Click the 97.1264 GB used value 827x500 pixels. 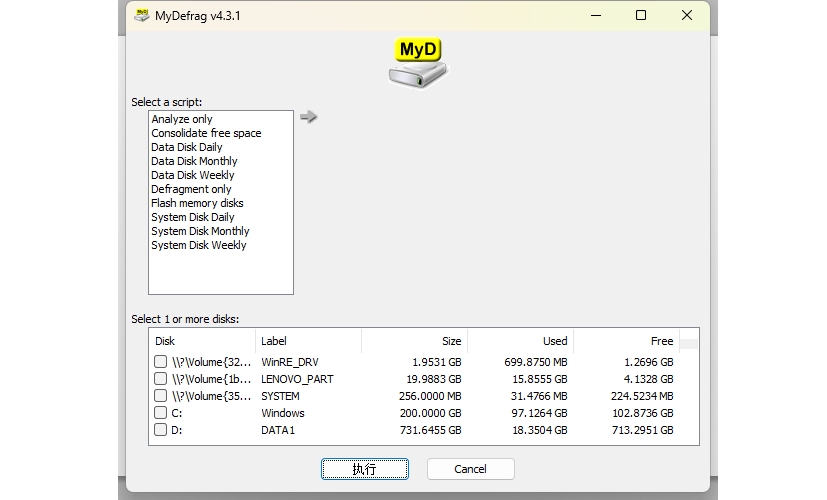tap(539, 412)
